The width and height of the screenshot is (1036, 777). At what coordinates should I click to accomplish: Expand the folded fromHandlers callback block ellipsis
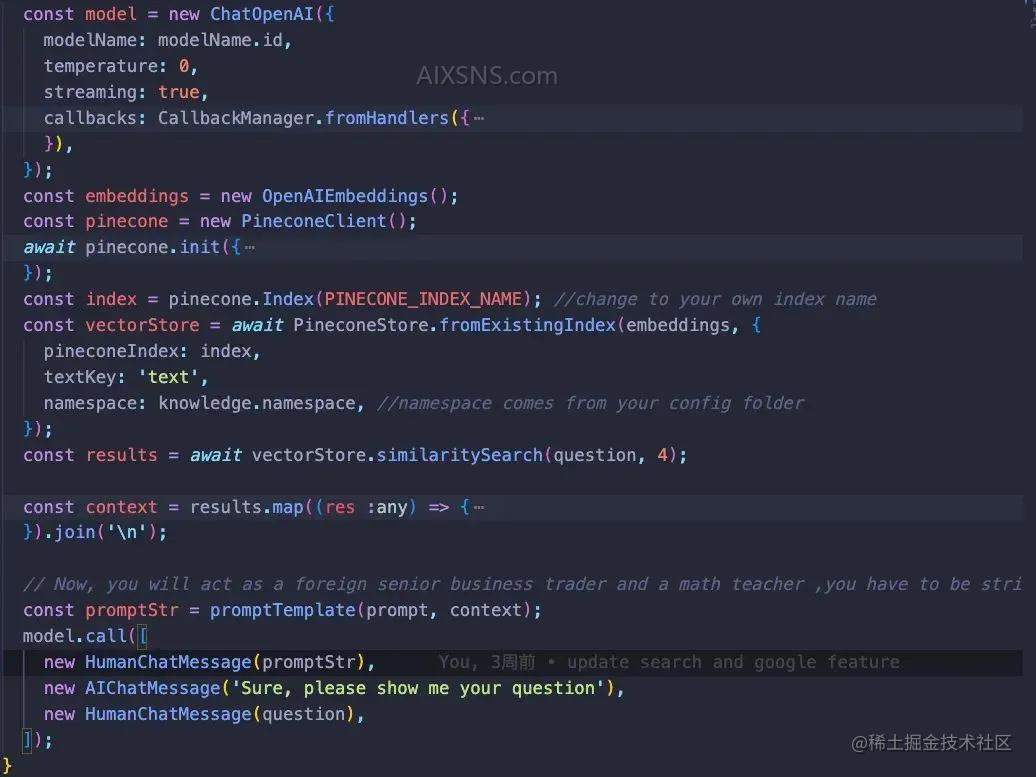[x=479, y=119]
